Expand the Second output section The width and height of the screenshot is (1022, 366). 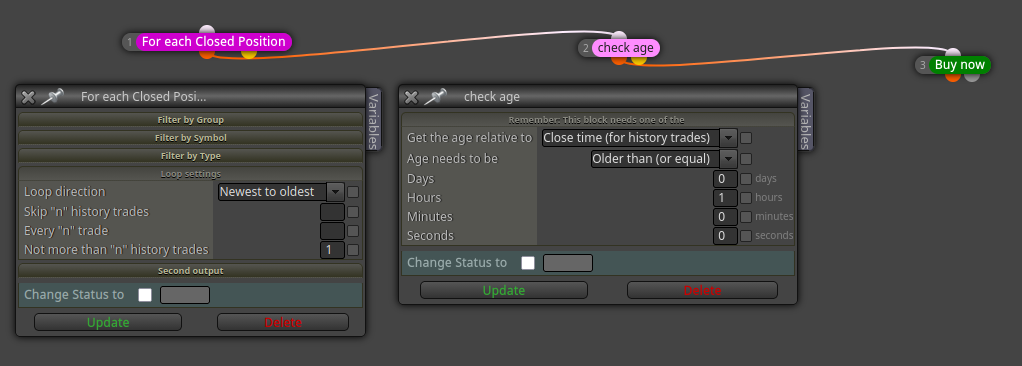[190, 271]
